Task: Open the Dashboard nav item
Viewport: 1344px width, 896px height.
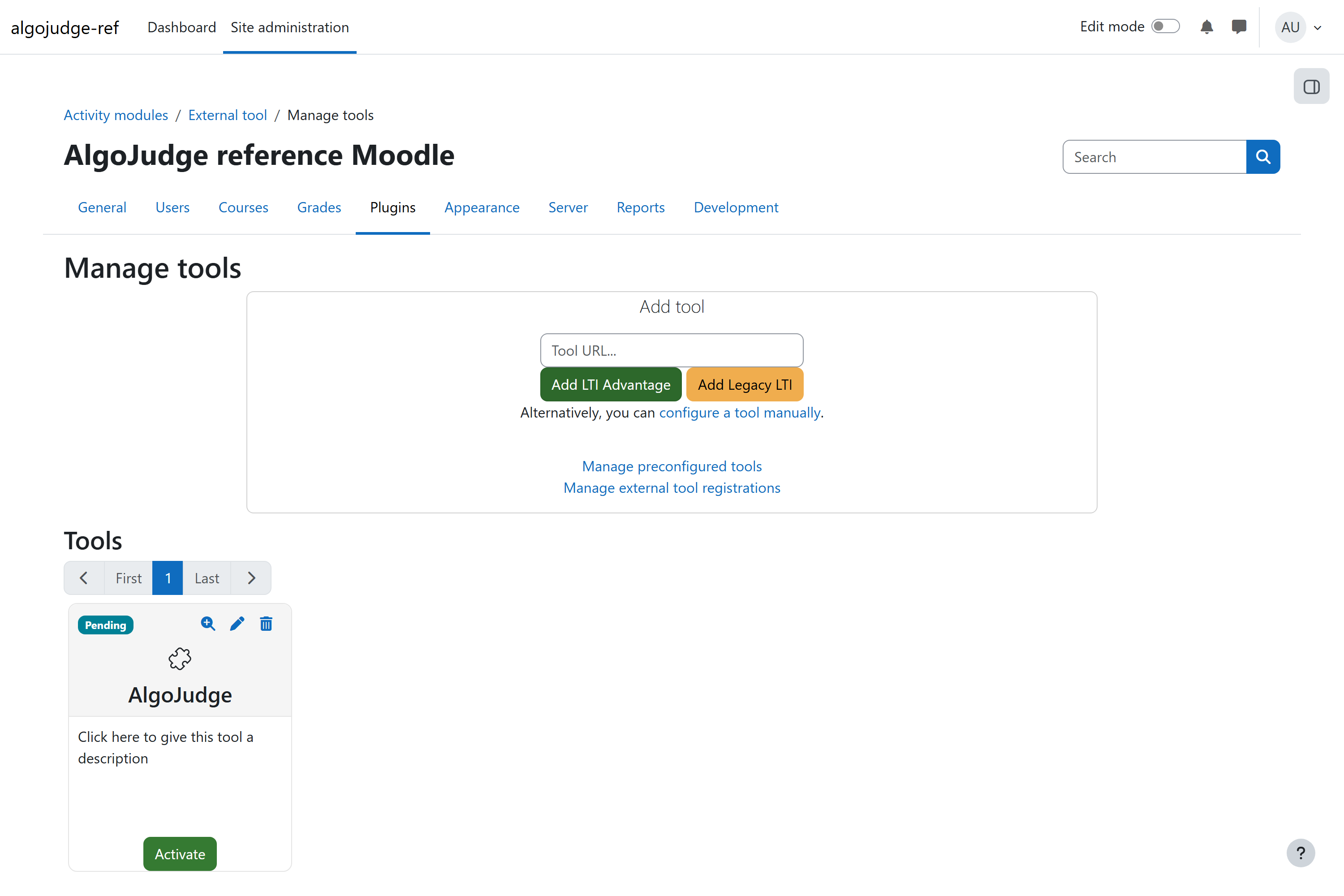Action: pyautogui.click(x=182, y=27)
